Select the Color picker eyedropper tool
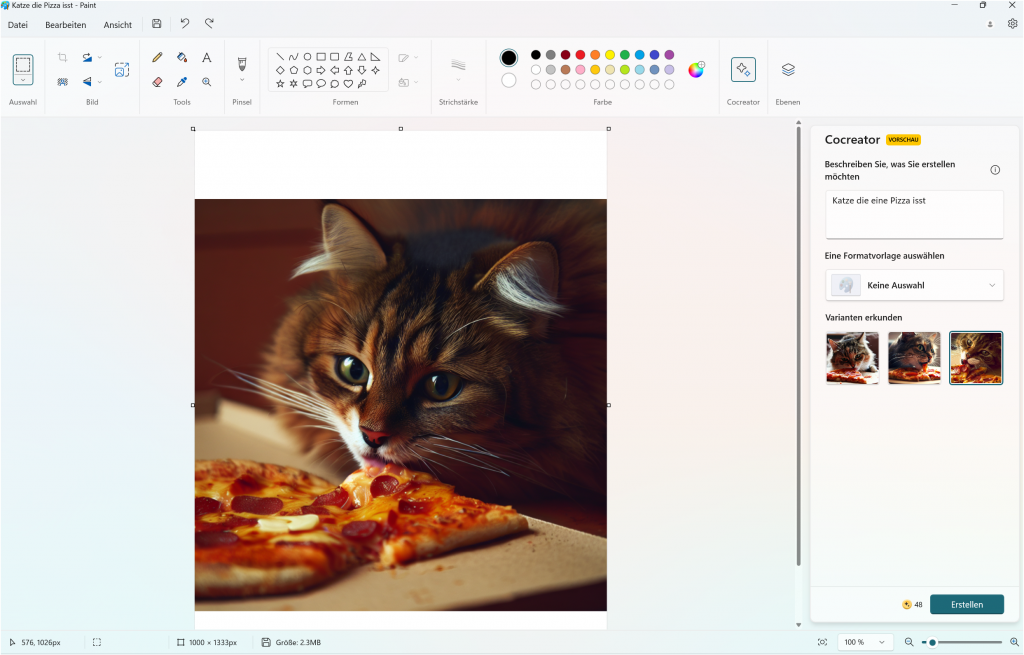 (182, 82)
